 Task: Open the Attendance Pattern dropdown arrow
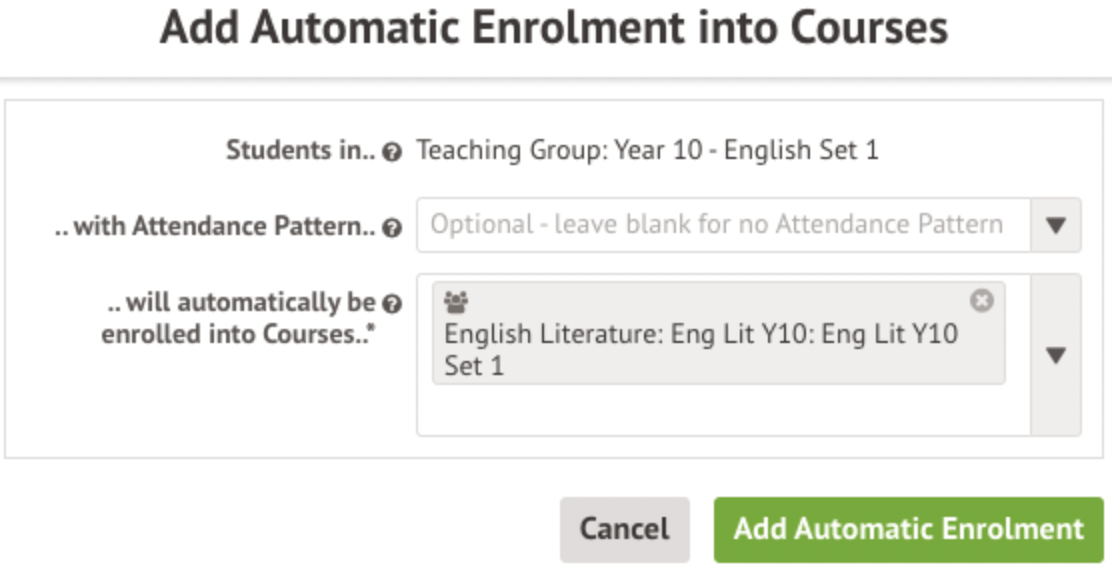click(x=1055, y=225)
